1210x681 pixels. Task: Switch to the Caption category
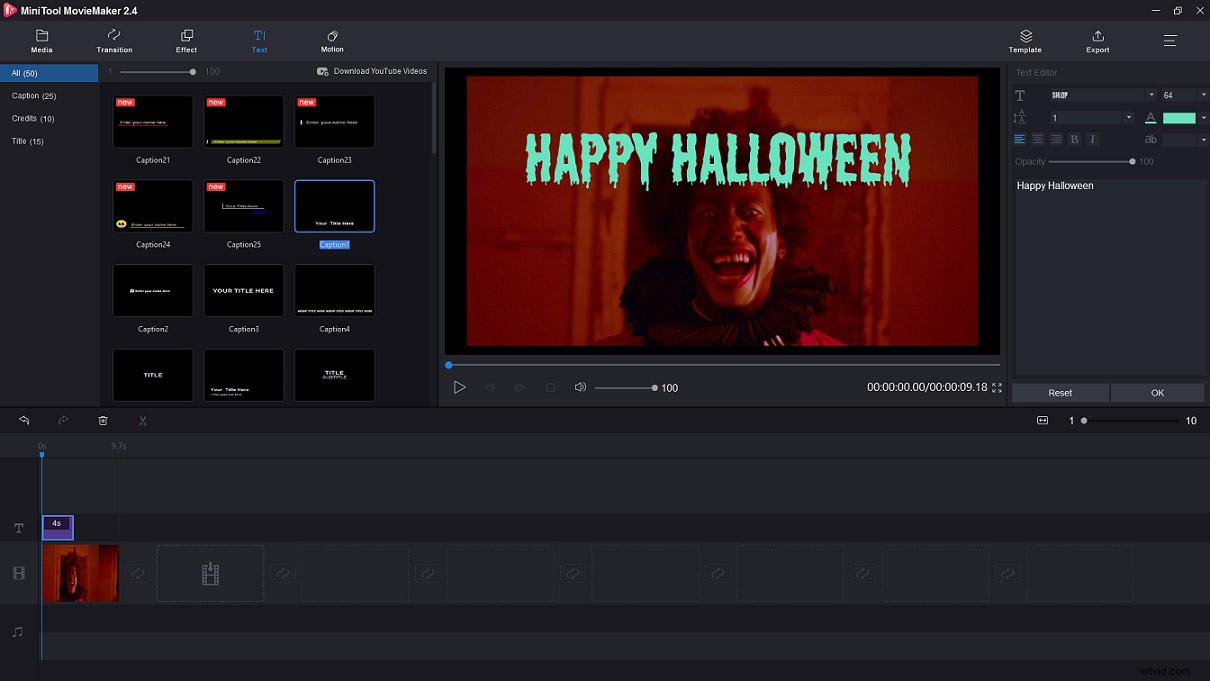tap(33, 95)
